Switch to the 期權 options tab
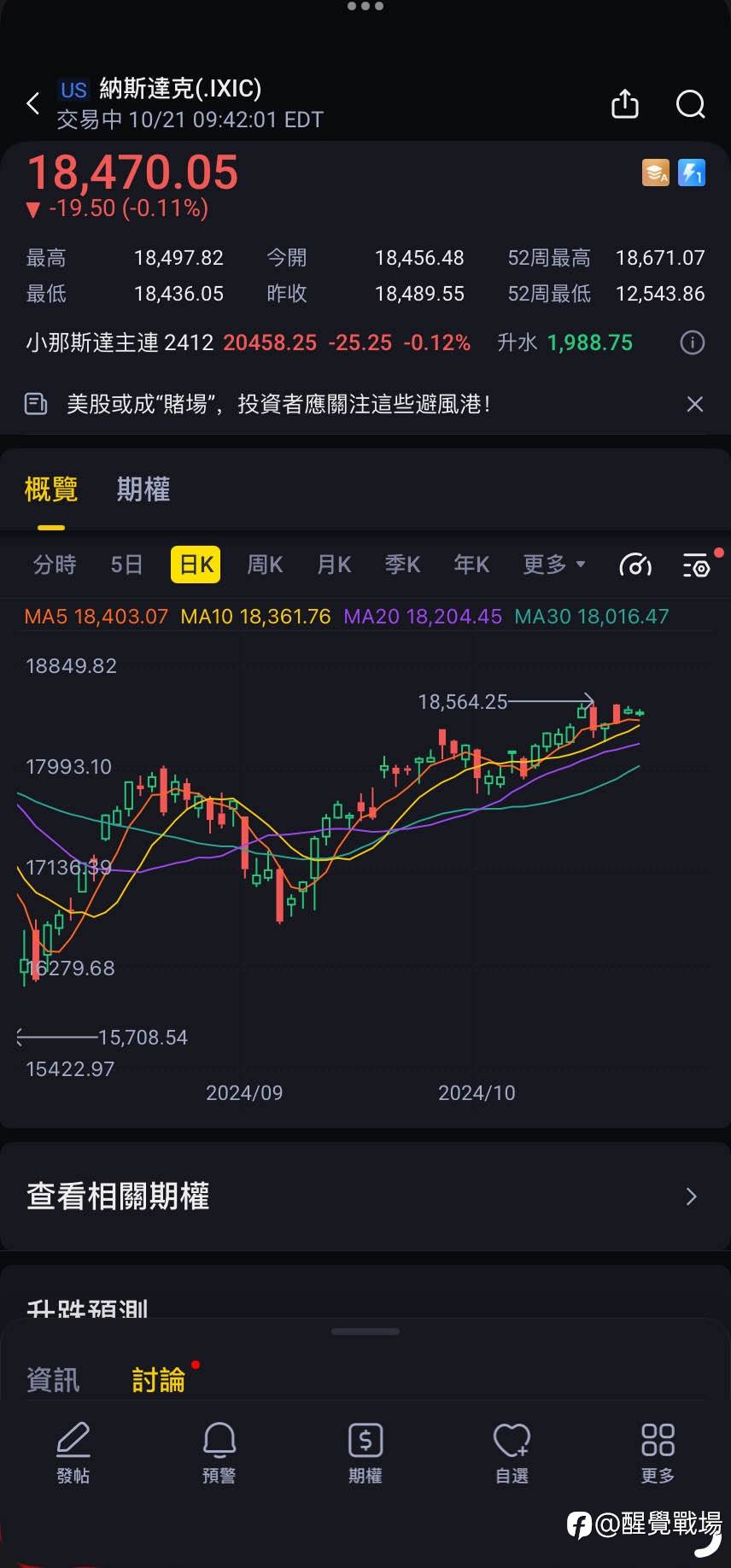The height and width of the screenshot is (1568, 731). (x=143, y=489)
